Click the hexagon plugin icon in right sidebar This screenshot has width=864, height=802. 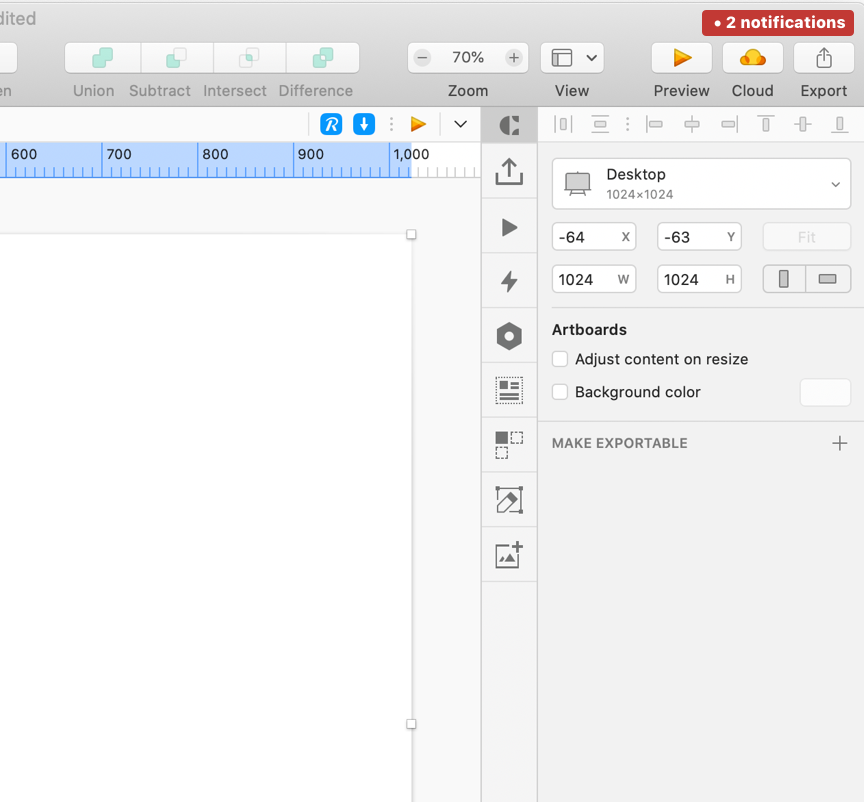[509, 336]
